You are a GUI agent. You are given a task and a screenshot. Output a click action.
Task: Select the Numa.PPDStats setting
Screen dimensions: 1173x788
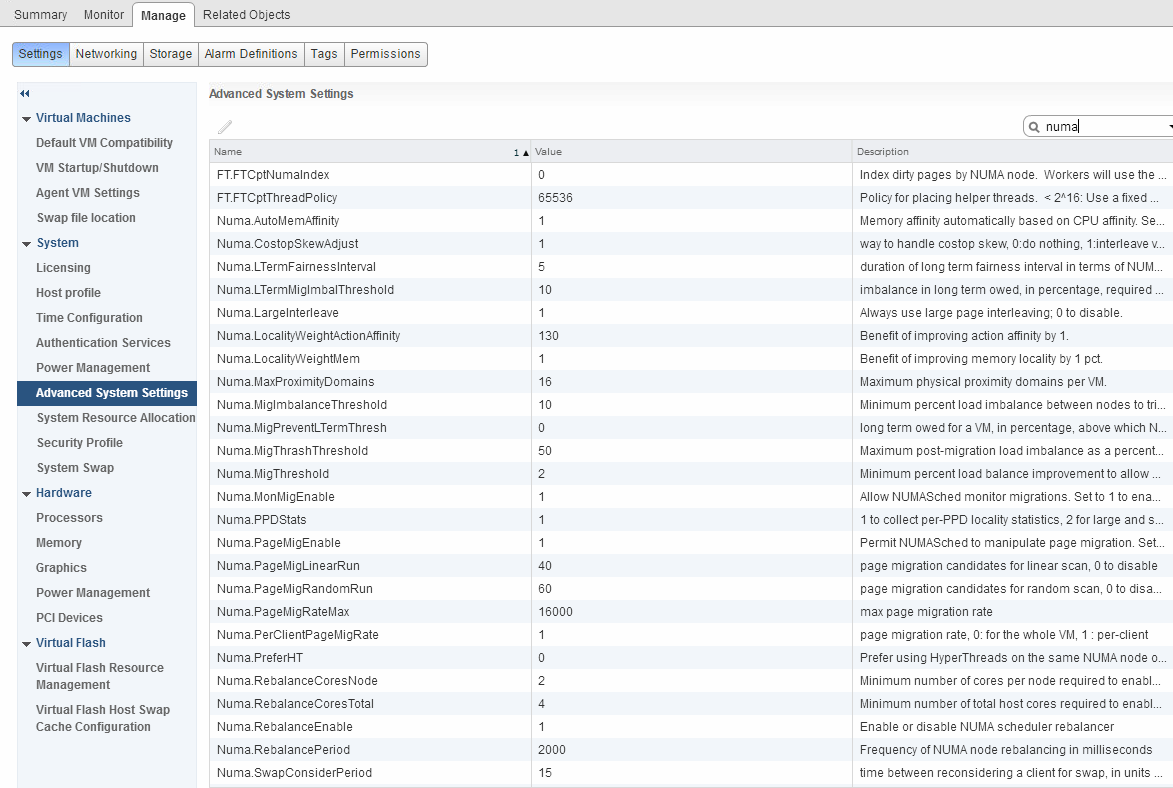(x=691, y=520)
